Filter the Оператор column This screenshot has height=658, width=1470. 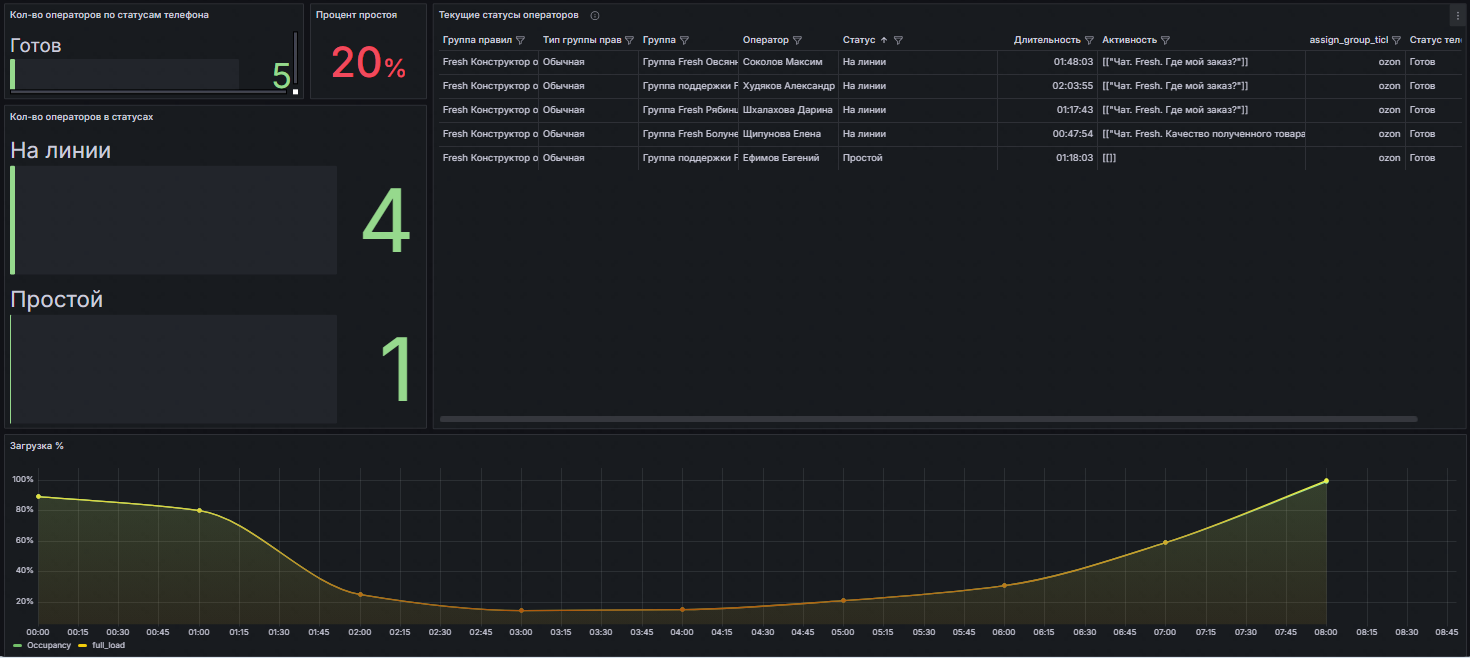(797, 41)
